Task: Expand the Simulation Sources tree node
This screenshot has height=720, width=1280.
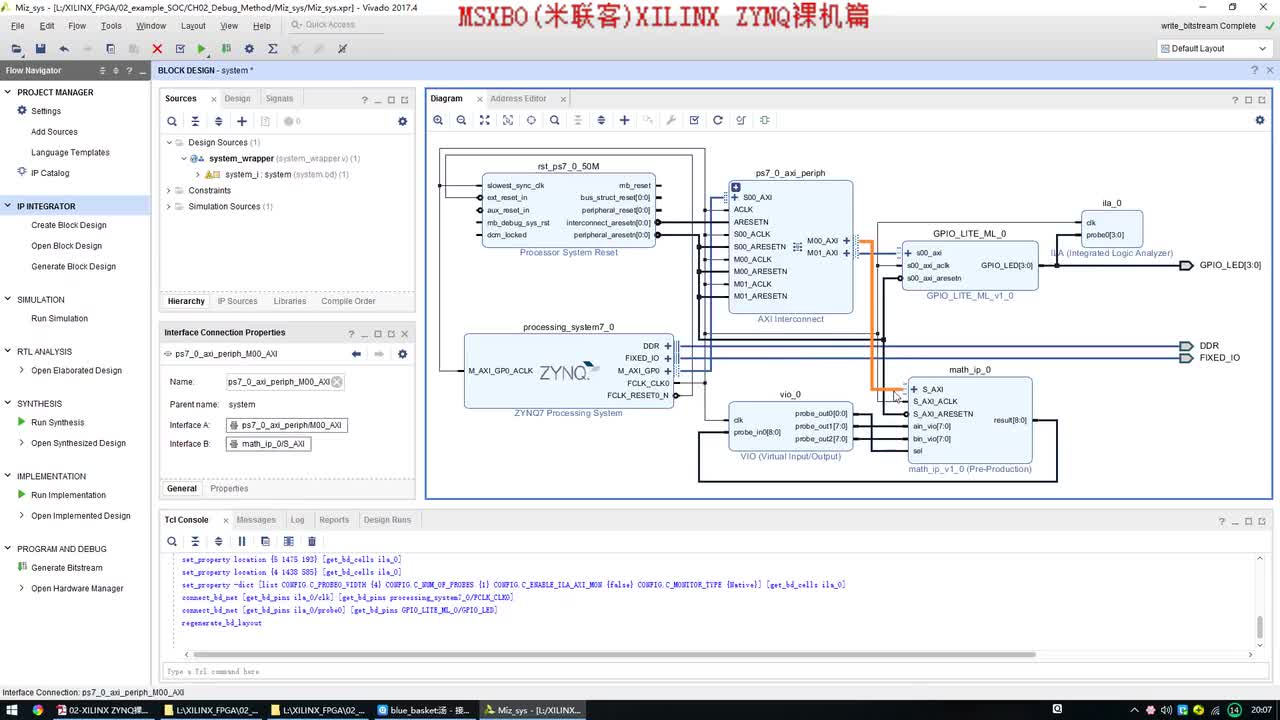Action: 169,206
